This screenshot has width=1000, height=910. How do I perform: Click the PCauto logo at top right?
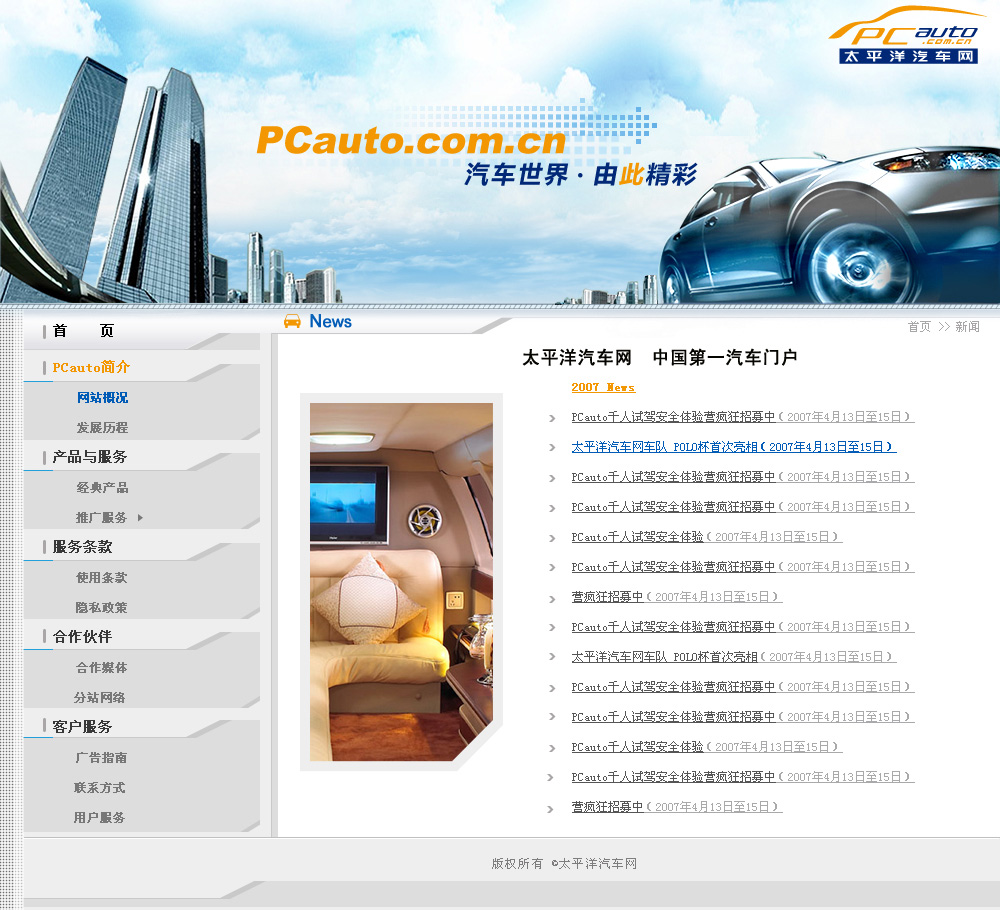click(908, 36)
